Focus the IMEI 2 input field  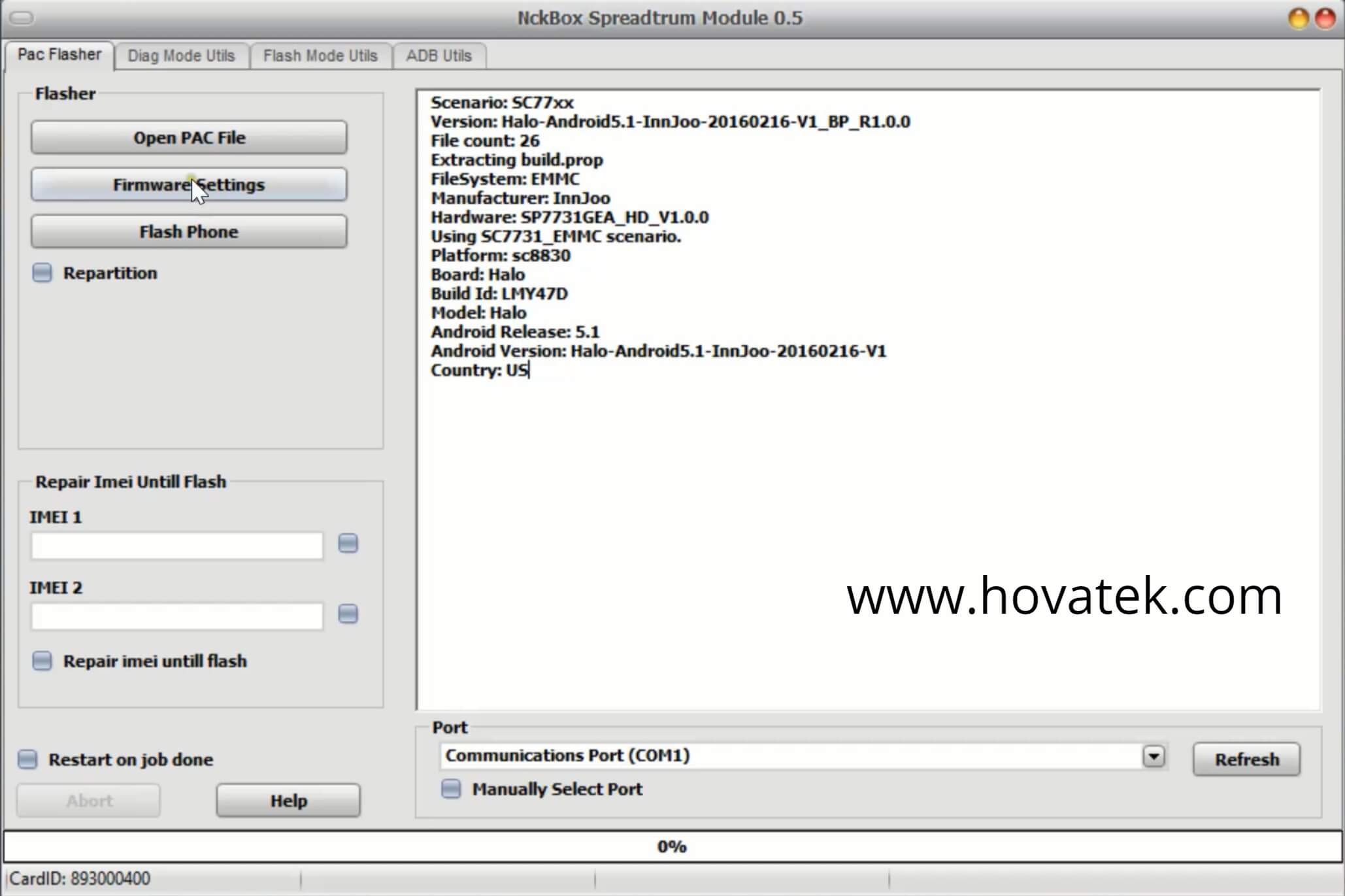pos(177,616)
